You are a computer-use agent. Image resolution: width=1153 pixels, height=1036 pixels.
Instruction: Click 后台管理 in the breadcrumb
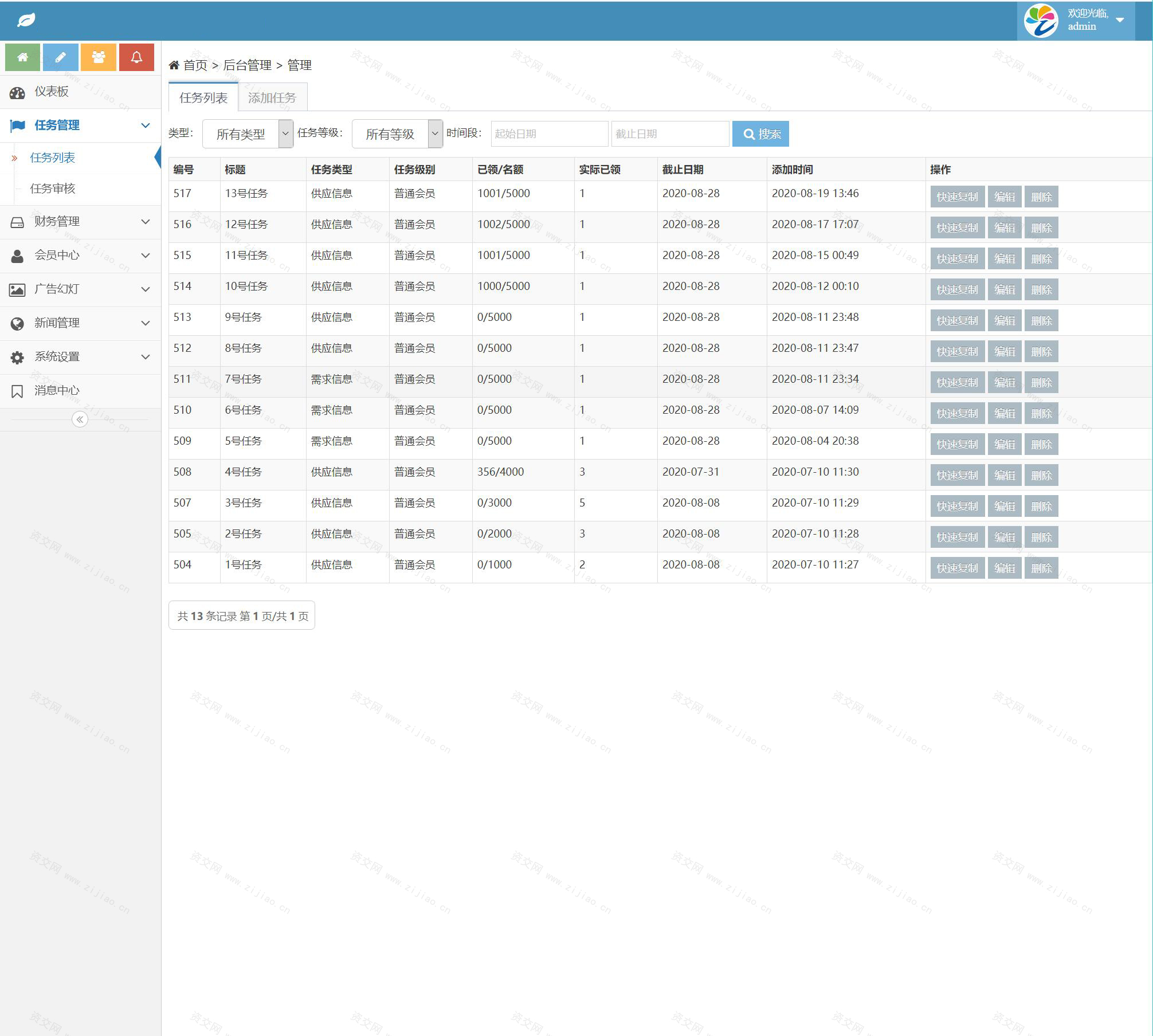click(247, 65)
